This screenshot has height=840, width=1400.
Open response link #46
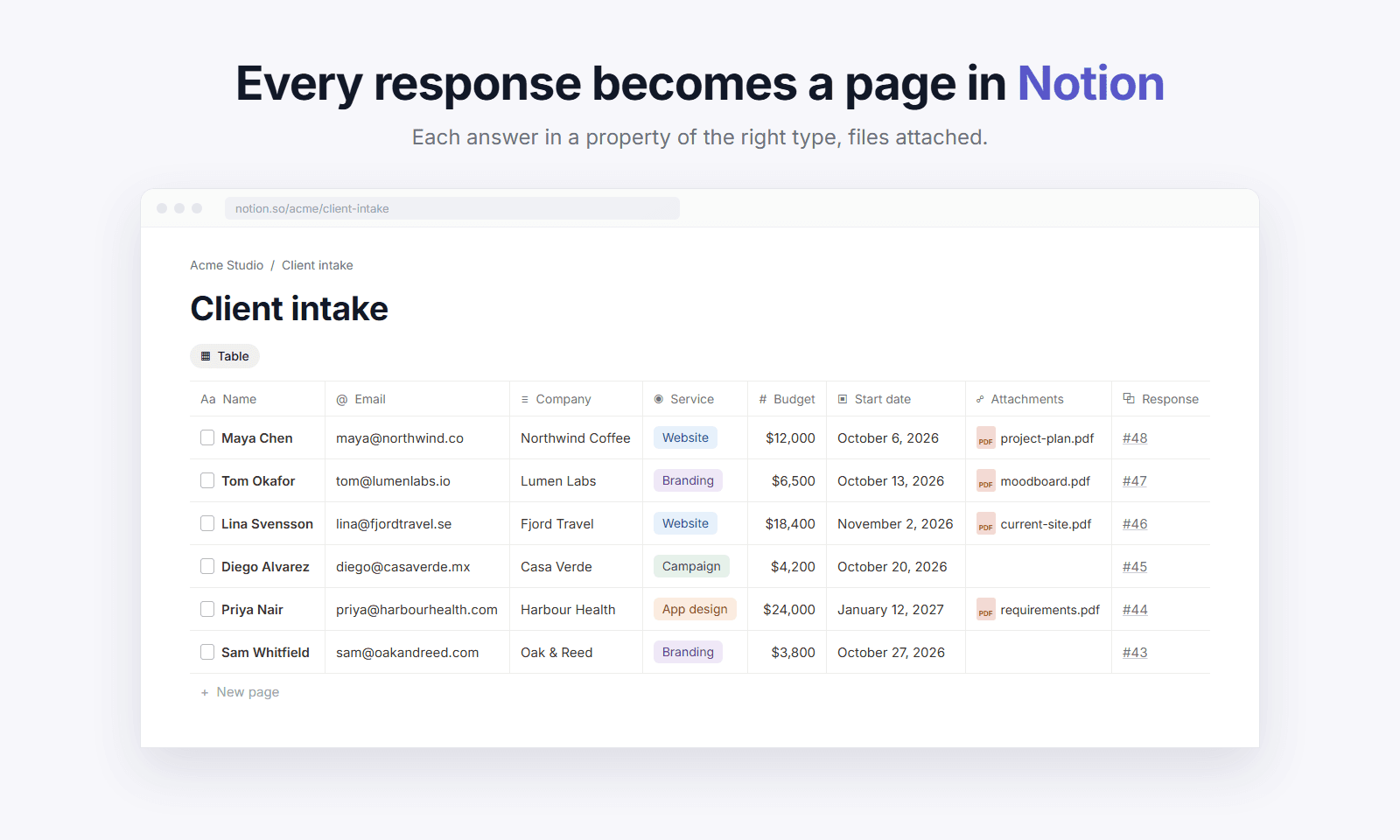tap(1135, 524)
